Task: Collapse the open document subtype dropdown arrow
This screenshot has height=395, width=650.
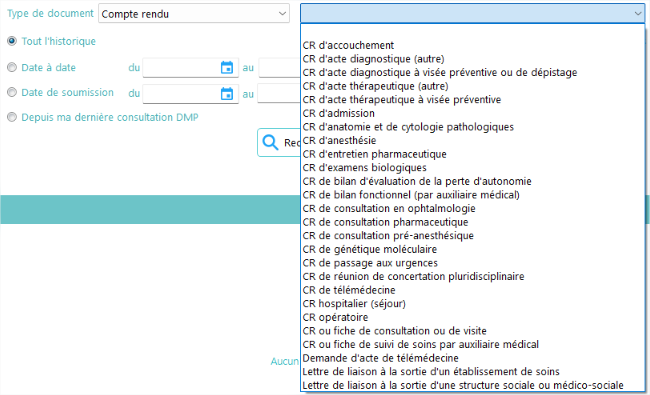Action: point(638,14)
